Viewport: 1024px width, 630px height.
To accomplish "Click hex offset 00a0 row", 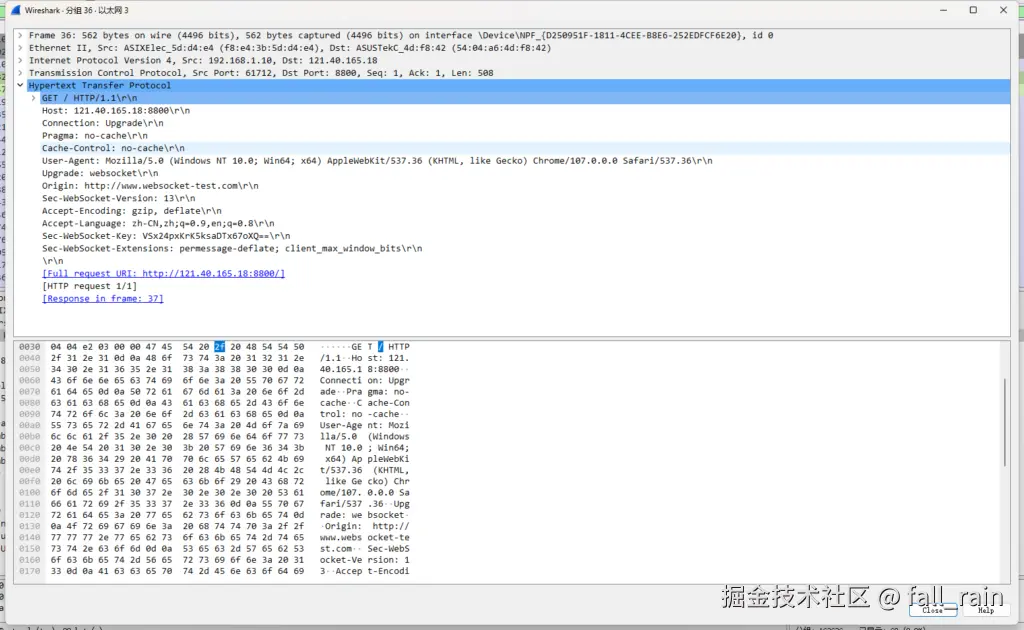I will tap(29, 425).
